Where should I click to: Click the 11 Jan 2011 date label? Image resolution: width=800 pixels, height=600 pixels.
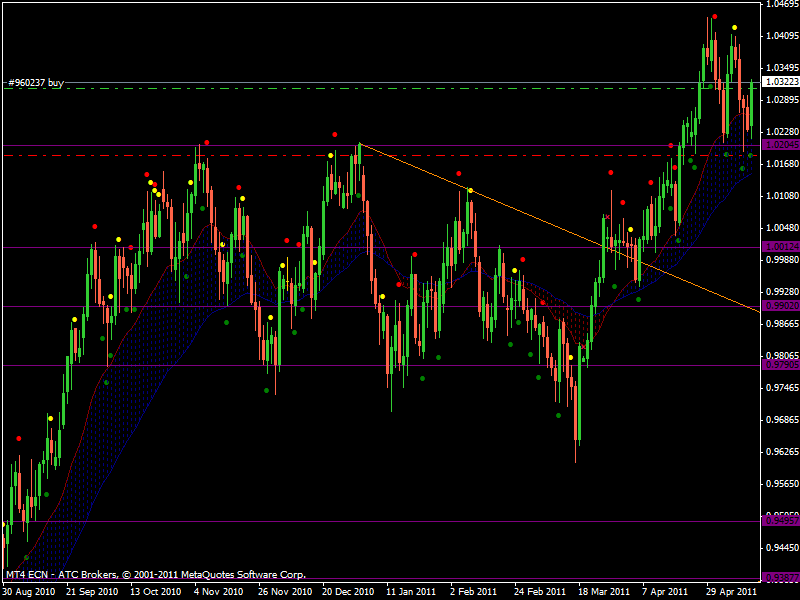[x=411, y=592]
